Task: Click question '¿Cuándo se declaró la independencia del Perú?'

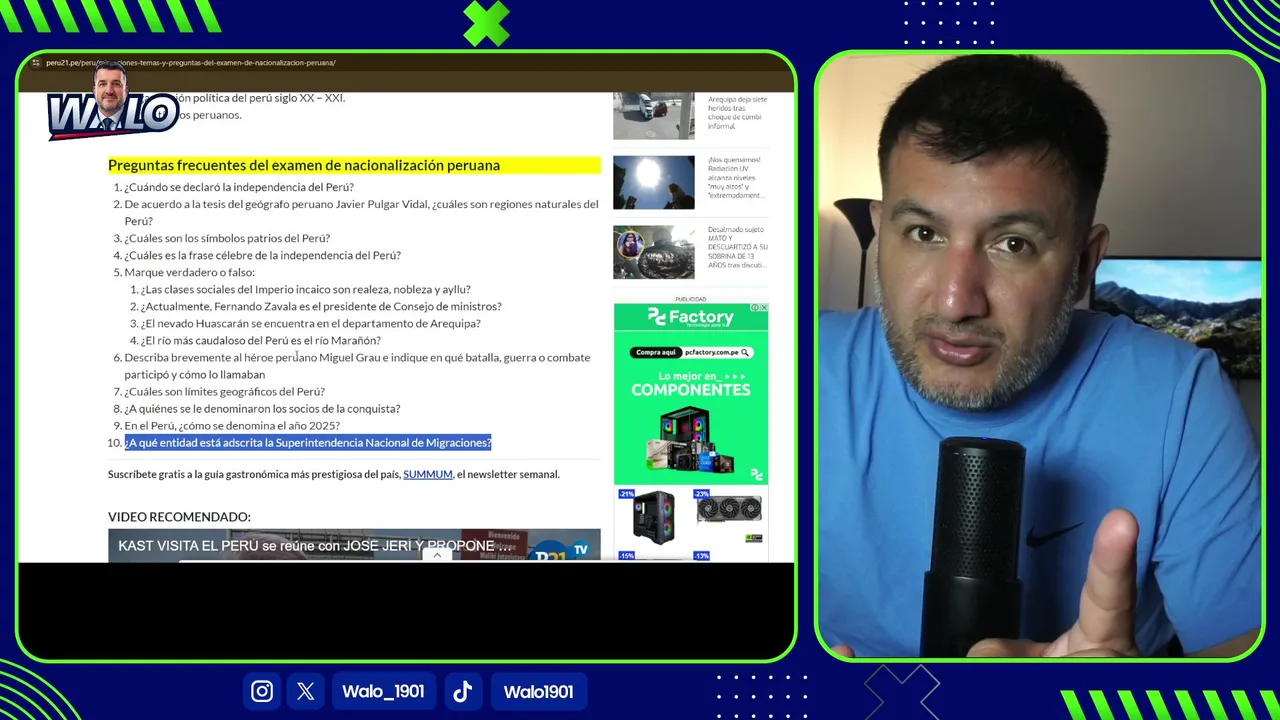Action: [239, 187]
